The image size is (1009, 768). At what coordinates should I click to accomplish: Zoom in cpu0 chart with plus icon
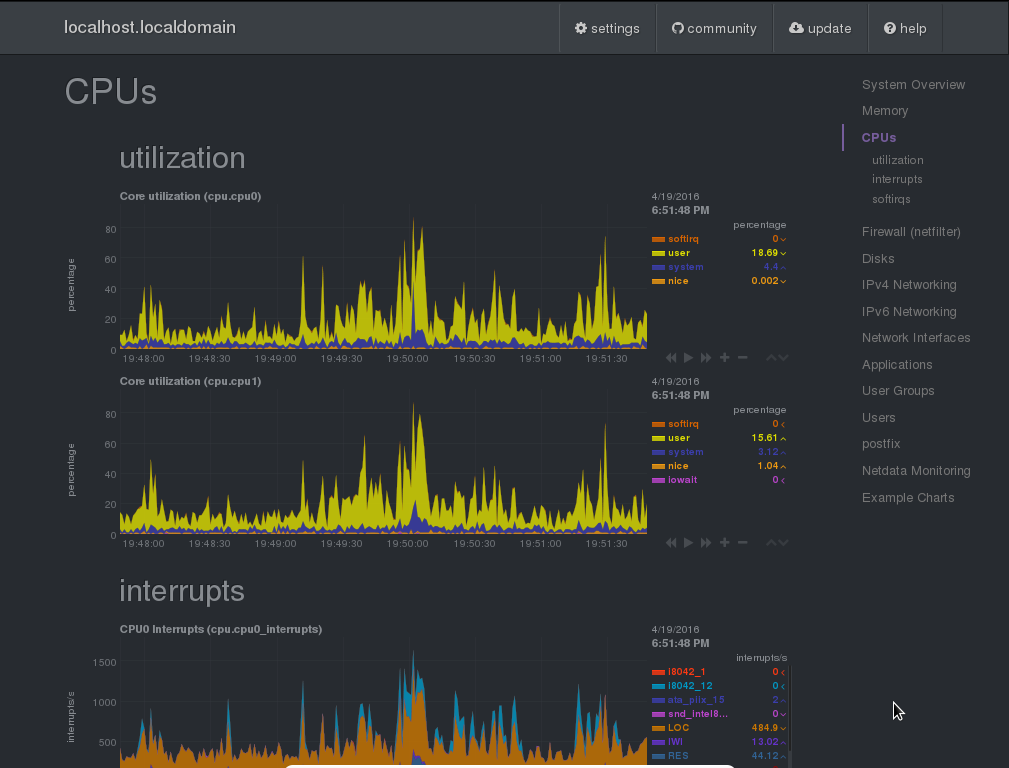pyautogui.click(x=725, y=358)
